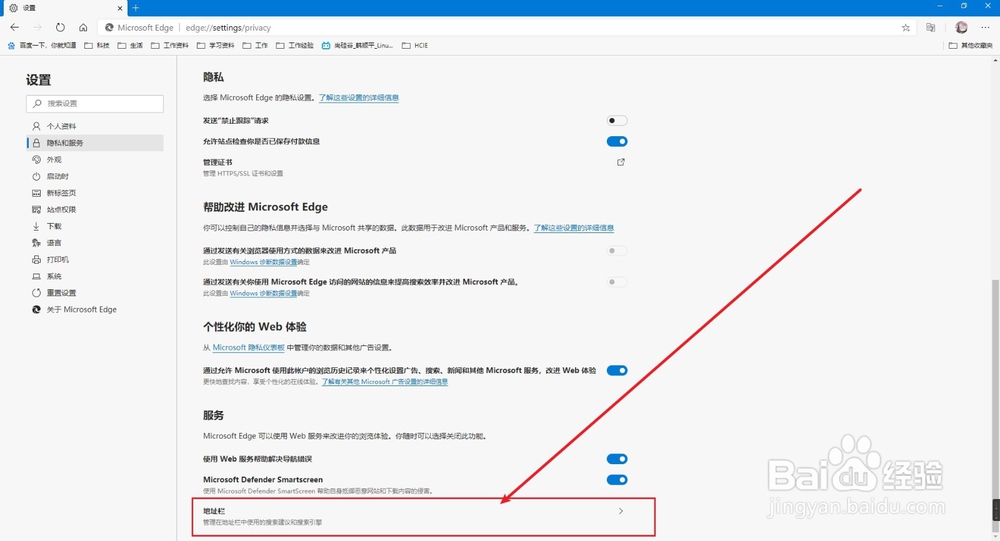Add this page to favorites with the star
Screen dimensions: 1000x541
pos(906,27)
